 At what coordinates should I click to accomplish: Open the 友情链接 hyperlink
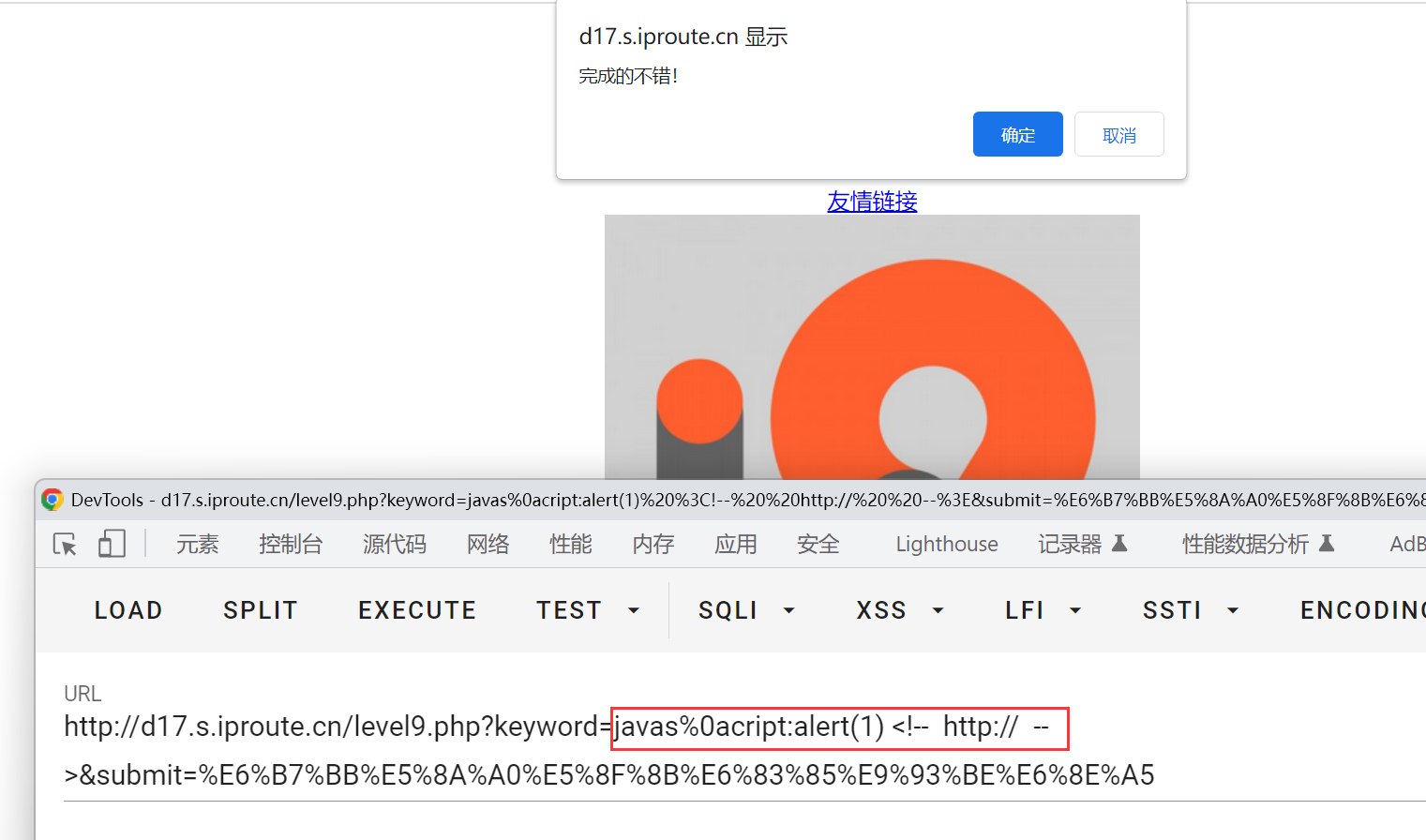coord(872,202)
